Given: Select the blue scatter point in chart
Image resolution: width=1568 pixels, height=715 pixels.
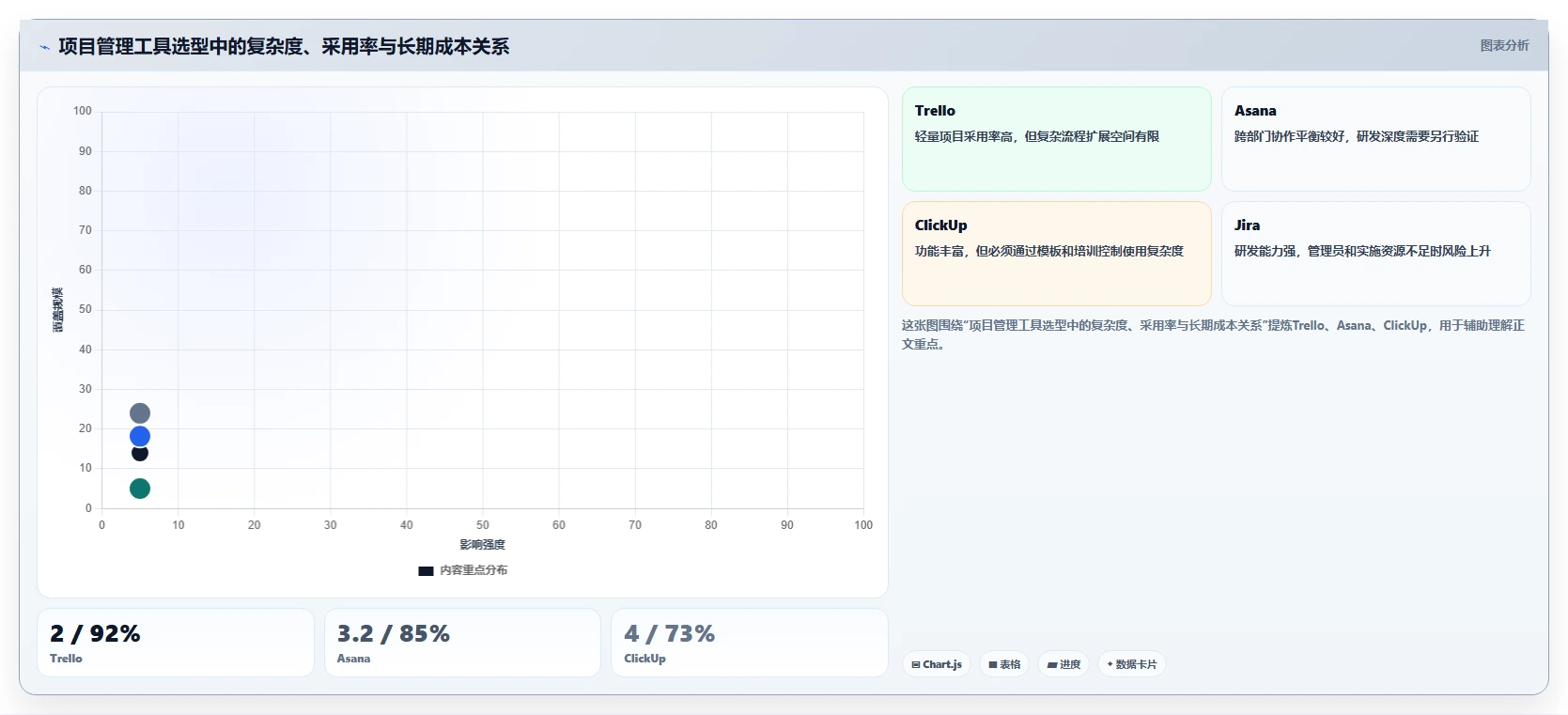Looking at the screenshot, I should tap(140, 436).
